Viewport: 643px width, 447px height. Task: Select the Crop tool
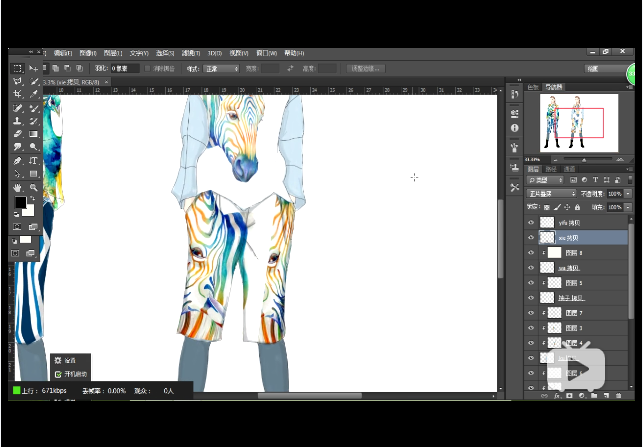[19, 95]
